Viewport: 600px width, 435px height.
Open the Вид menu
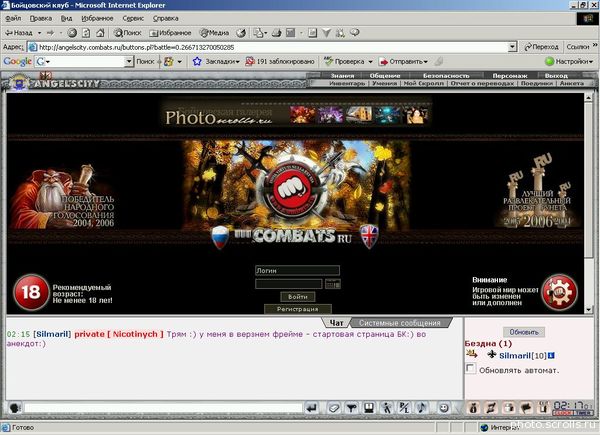(67, 18)
